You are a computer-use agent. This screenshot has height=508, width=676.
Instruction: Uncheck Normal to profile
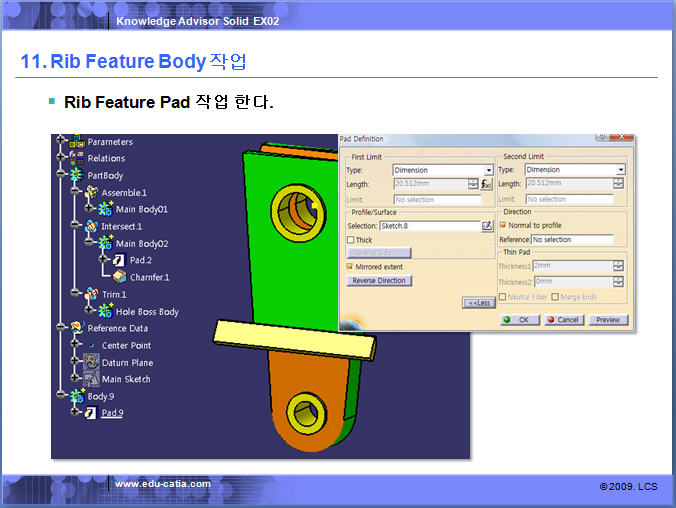(x=503, y=226)
